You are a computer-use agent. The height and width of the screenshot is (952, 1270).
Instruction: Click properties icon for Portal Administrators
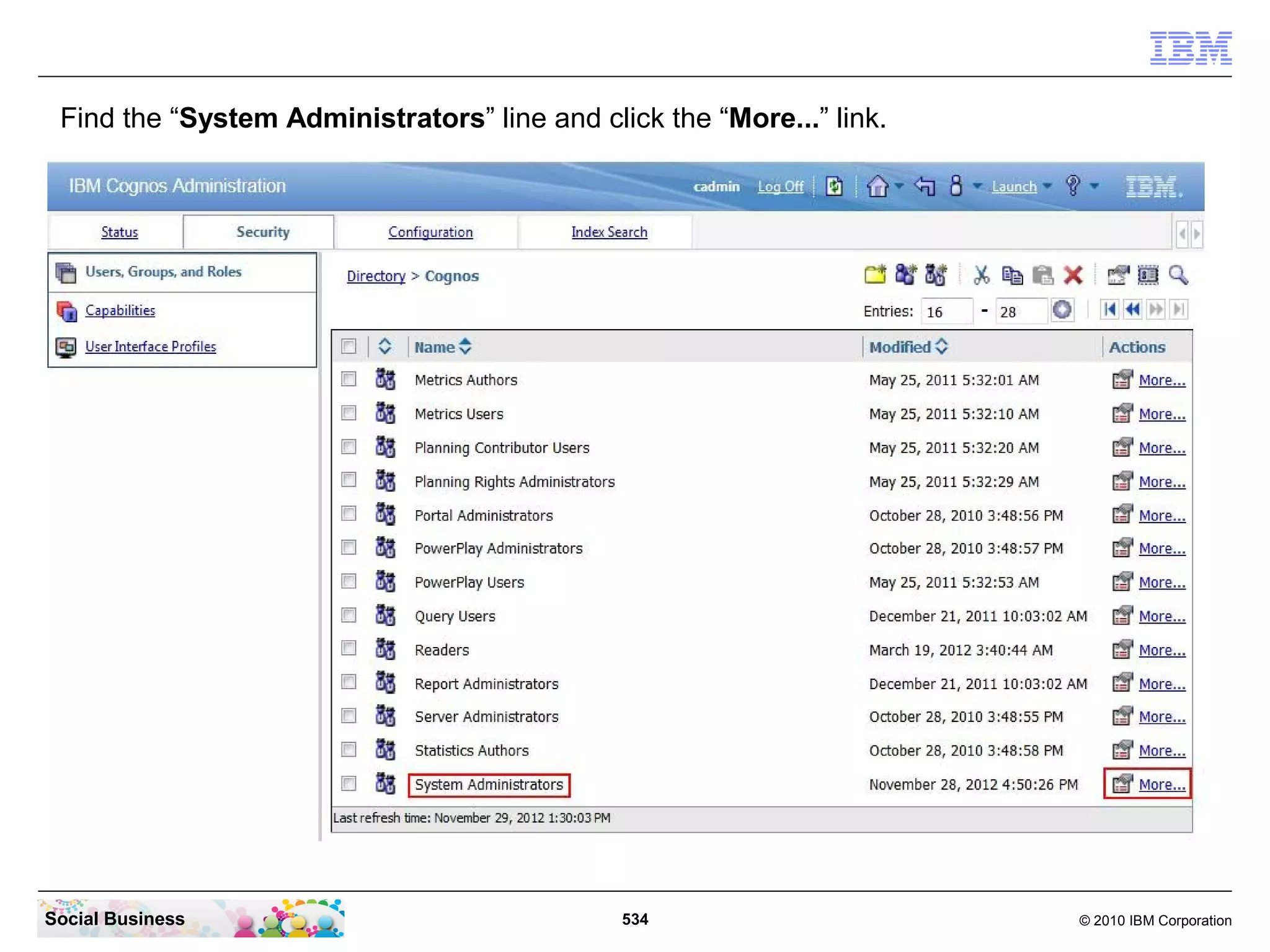point(1122,514)
